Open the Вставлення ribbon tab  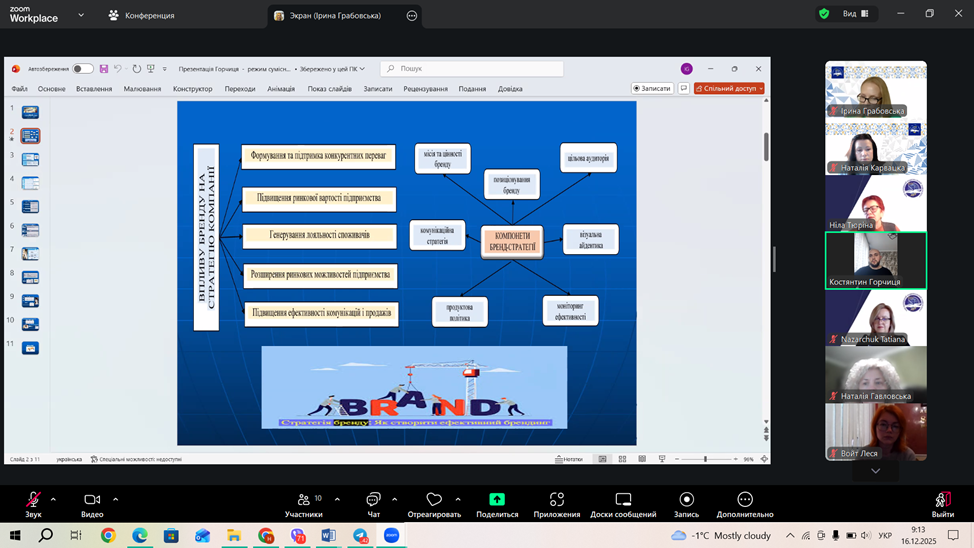94,89
